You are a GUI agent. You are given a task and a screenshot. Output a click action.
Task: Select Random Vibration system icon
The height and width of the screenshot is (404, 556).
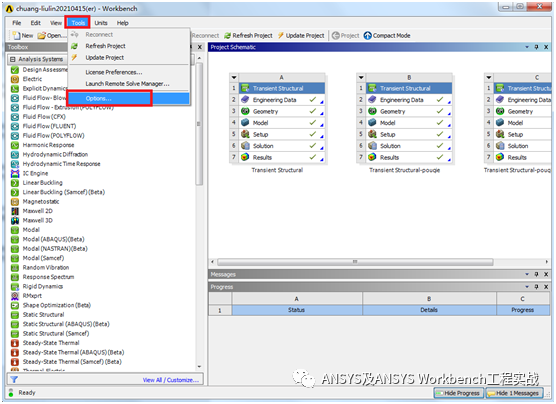15,267
